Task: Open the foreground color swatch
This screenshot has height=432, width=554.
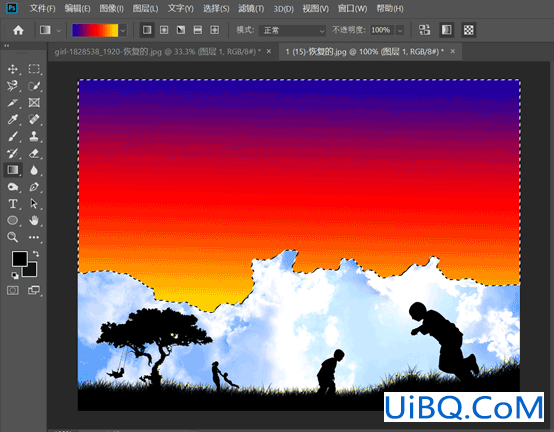Action: 19,259
